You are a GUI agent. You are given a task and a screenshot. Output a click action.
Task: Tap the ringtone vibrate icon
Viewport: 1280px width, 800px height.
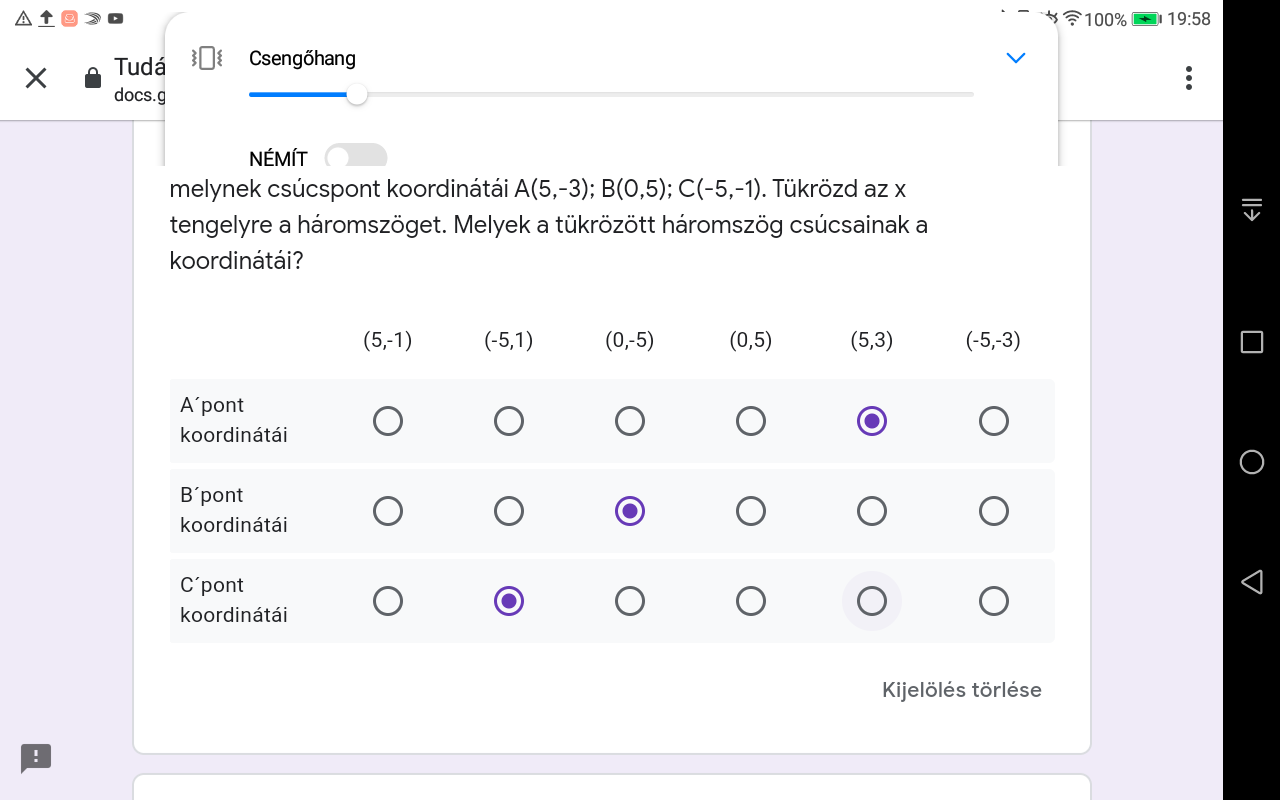[x=206, y=58]
